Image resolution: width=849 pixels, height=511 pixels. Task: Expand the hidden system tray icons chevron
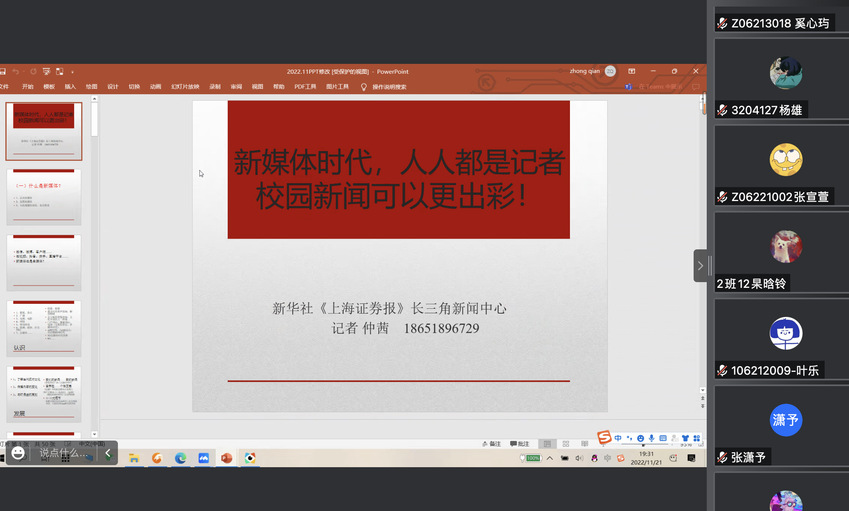[549, 458]
